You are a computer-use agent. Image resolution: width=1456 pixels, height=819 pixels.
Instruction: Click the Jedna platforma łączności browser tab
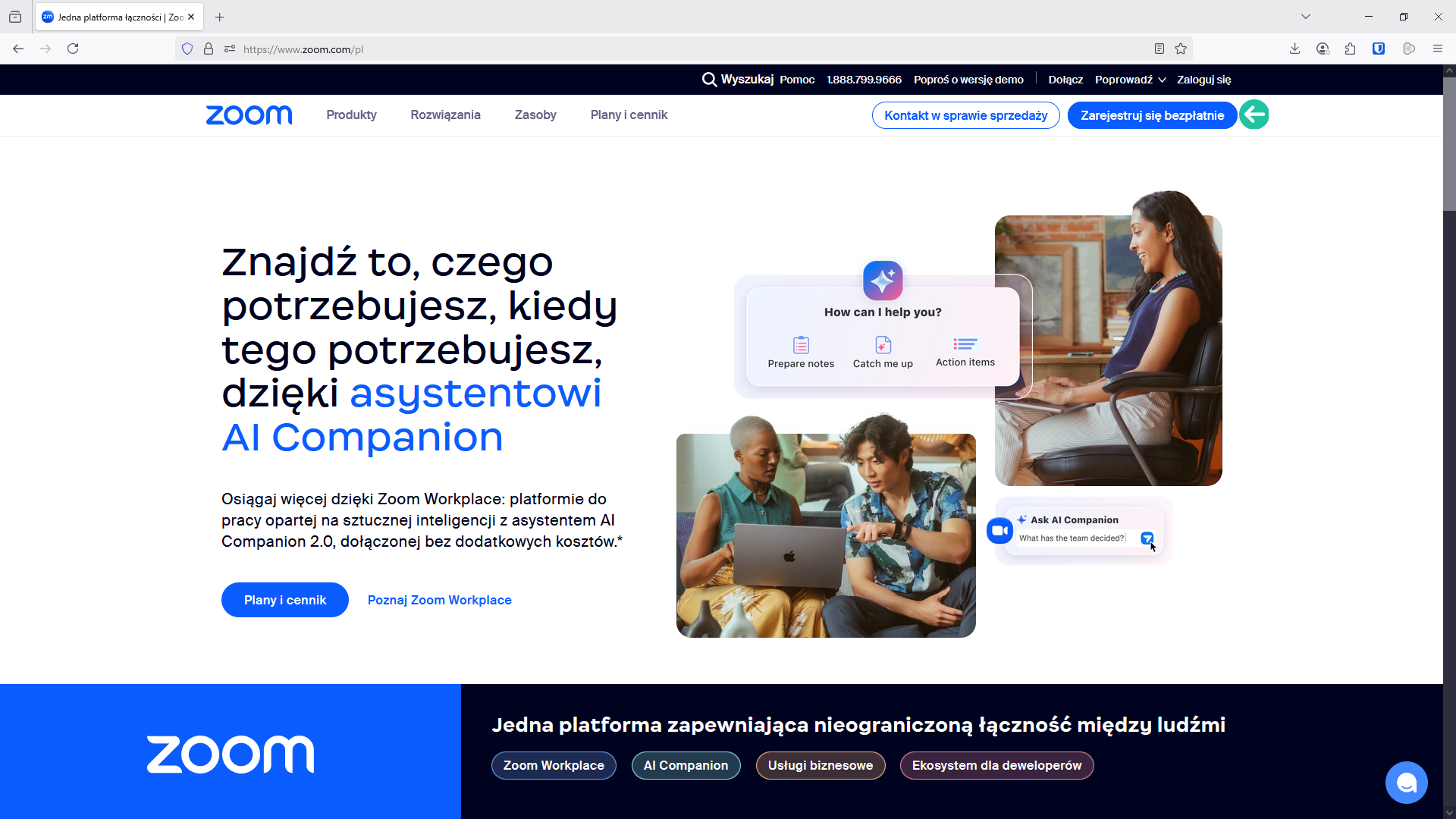pyautogui.click(x=119, y=17)
